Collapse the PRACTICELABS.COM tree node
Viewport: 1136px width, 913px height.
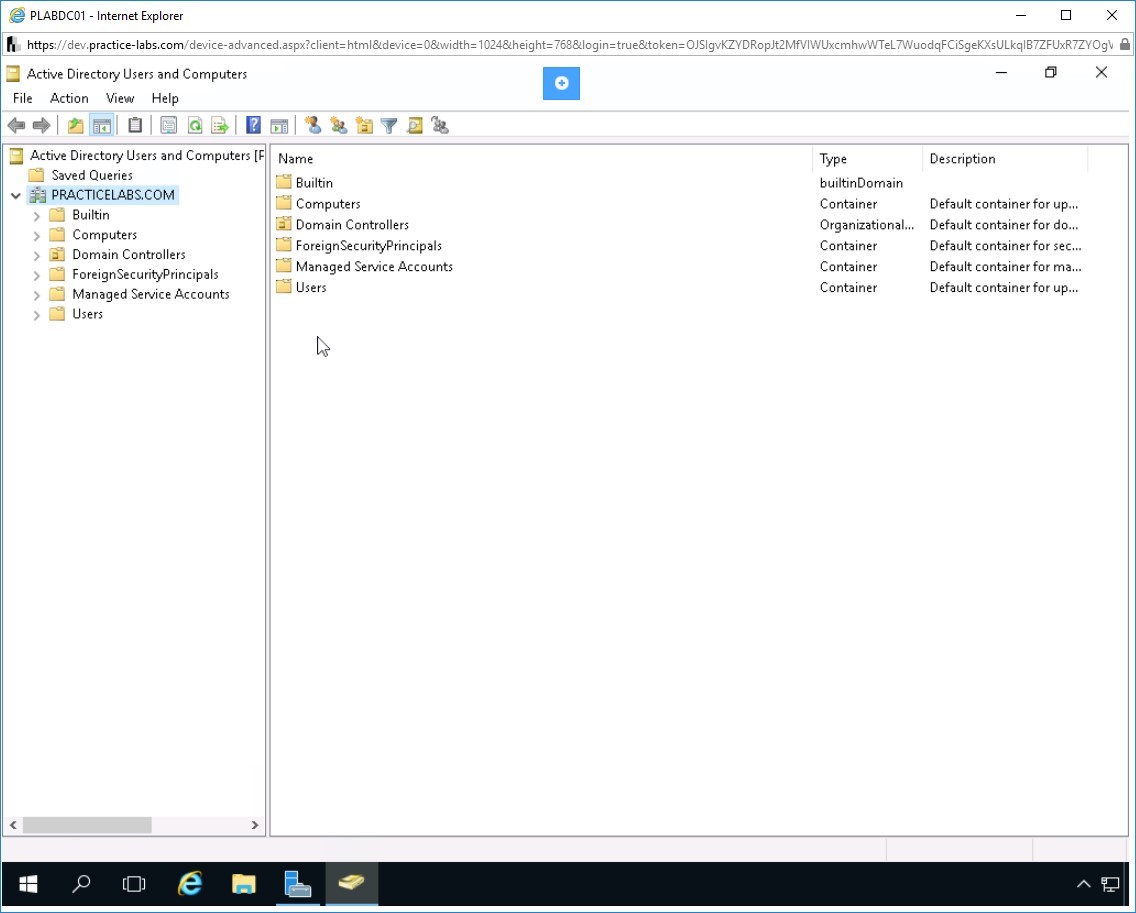click(x=15, y=195)
